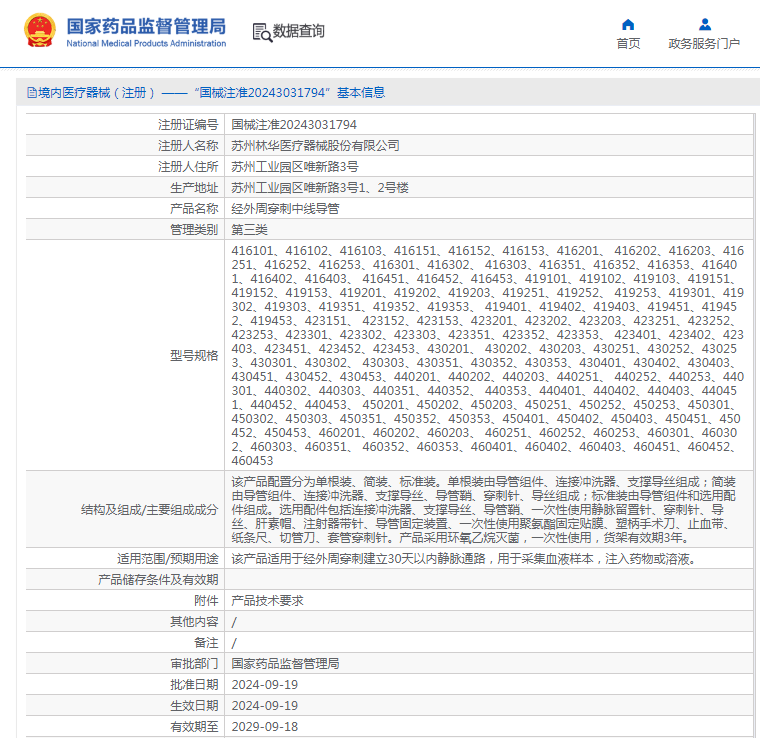Screen dimensions: 760x738
Task: Open the 数据查询 link
Action: coord(299,31)
